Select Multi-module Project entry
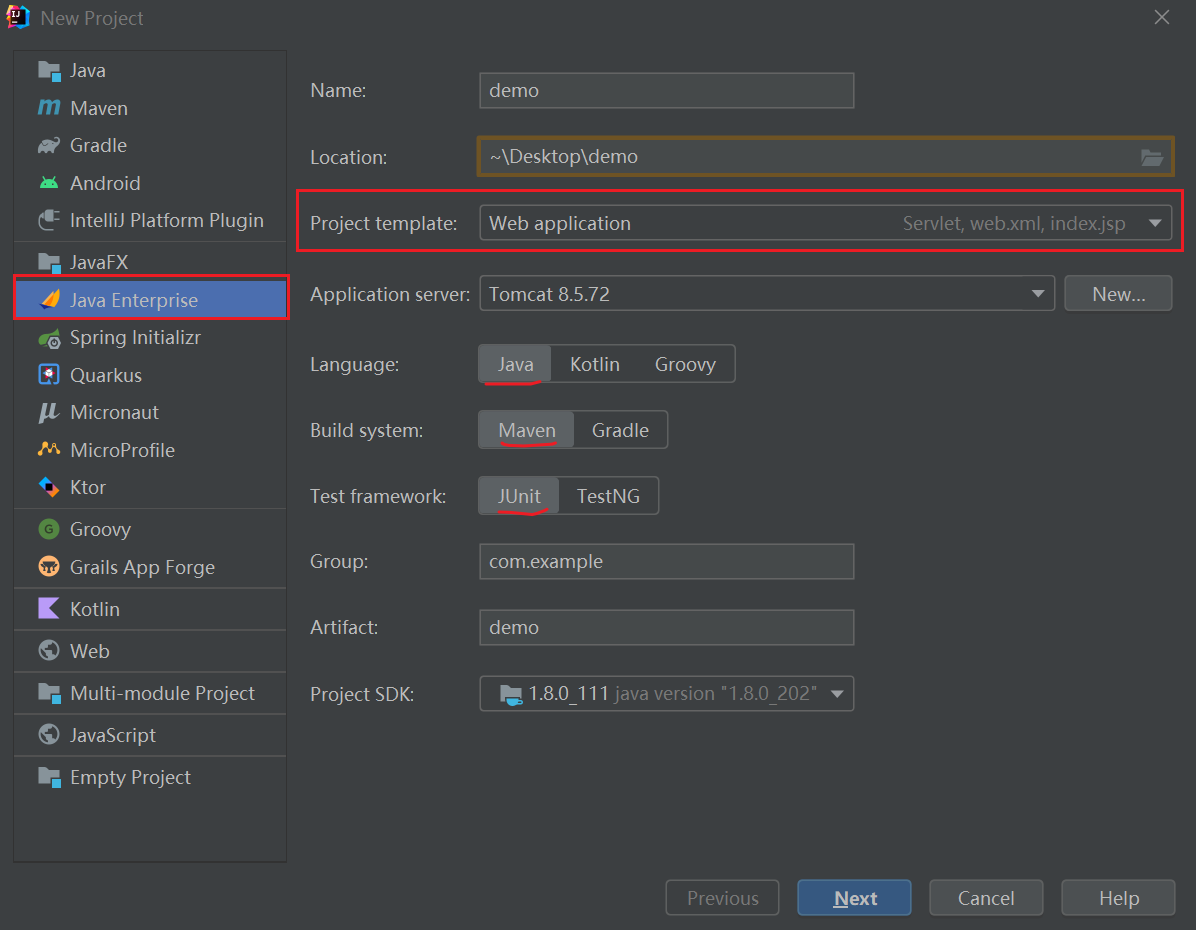The height and width of the screenshot is (930, 1196). click(150, 693)
